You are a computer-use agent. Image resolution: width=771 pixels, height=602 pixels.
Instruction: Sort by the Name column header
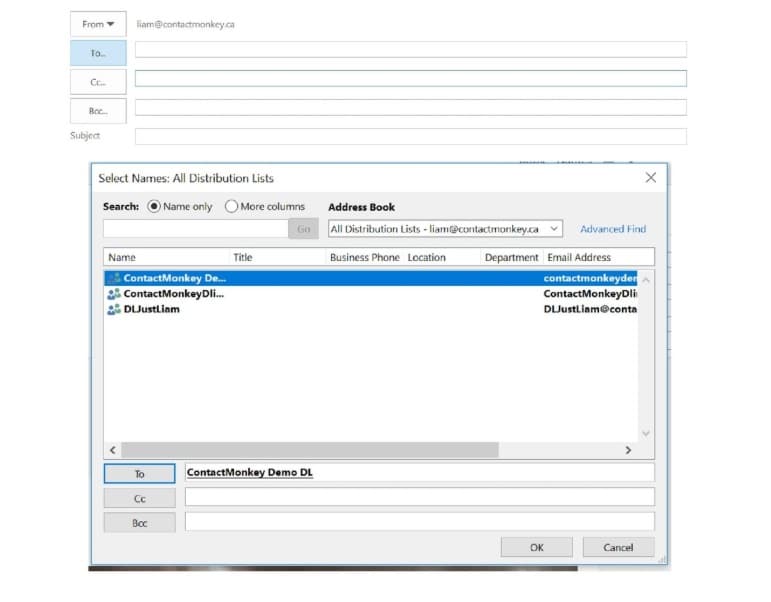[x=167, y=257]
